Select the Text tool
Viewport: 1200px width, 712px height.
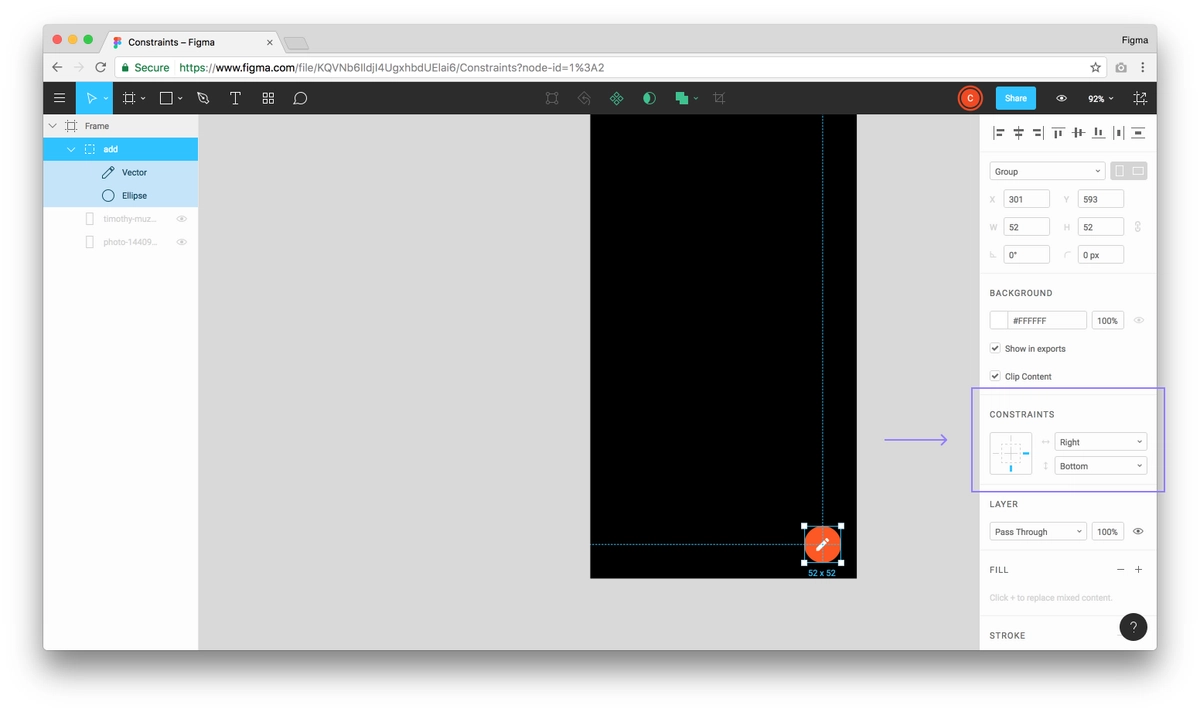pyautogui.click(x=235, y=98)
